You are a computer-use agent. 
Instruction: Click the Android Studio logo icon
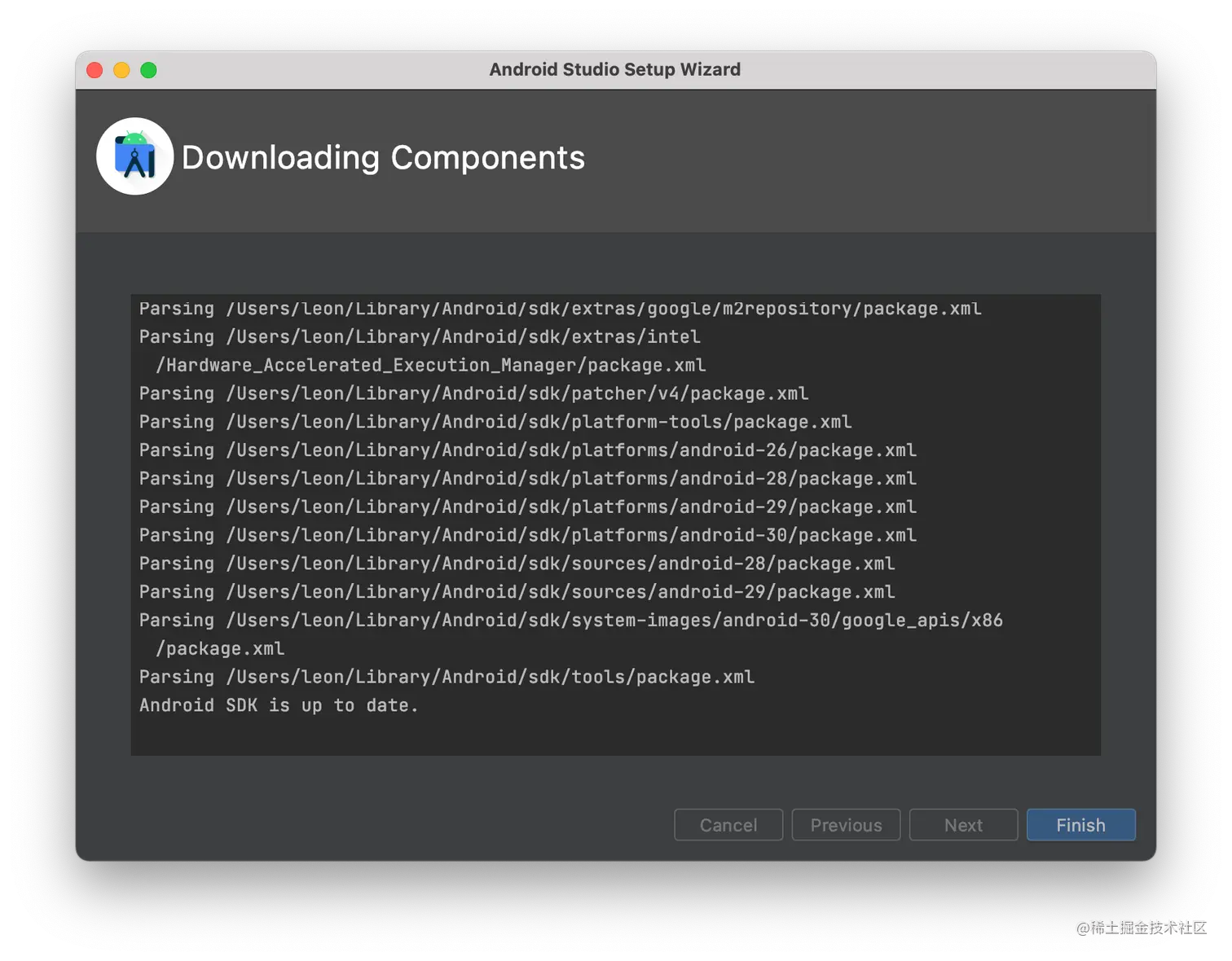(x=135, y=156)
